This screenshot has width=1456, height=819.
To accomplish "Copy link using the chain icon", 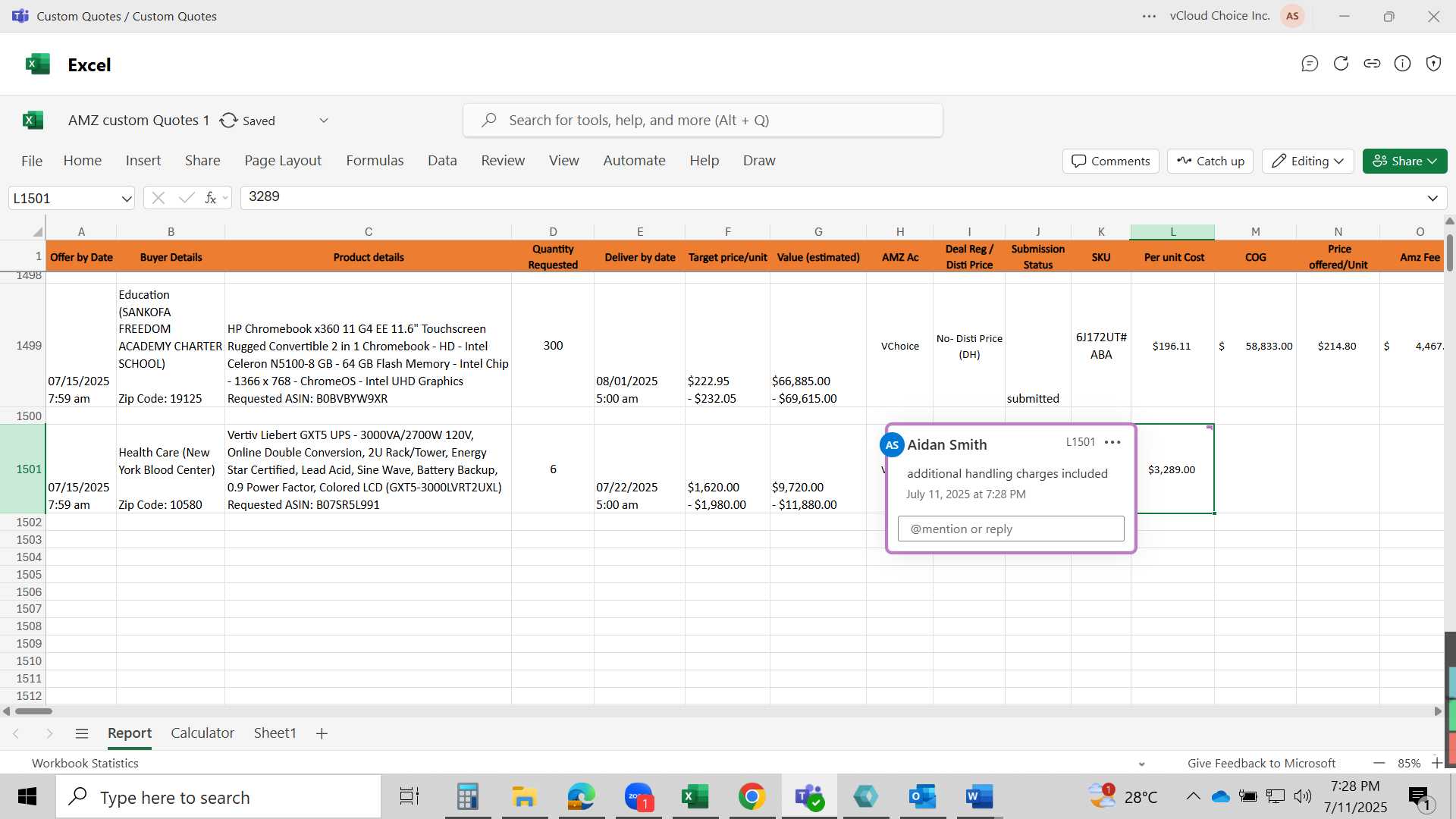I will coord(1372,64).
